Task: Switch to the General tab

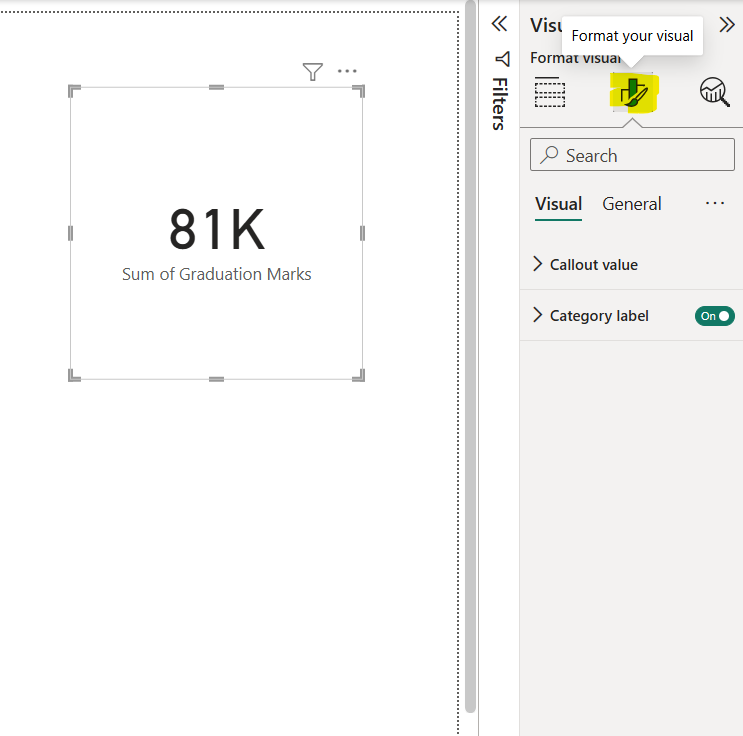Action: (631, 204)
